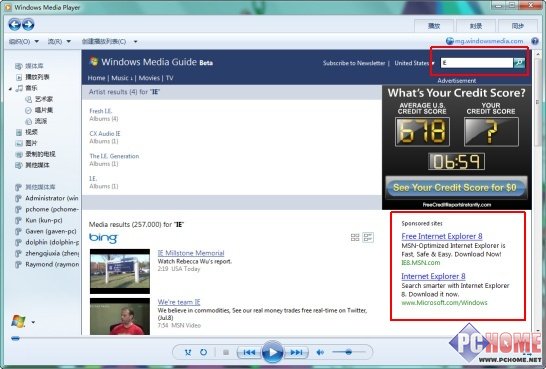Open 唱片集 albums under music
The image size is (546, 369).
coord(44,110)
